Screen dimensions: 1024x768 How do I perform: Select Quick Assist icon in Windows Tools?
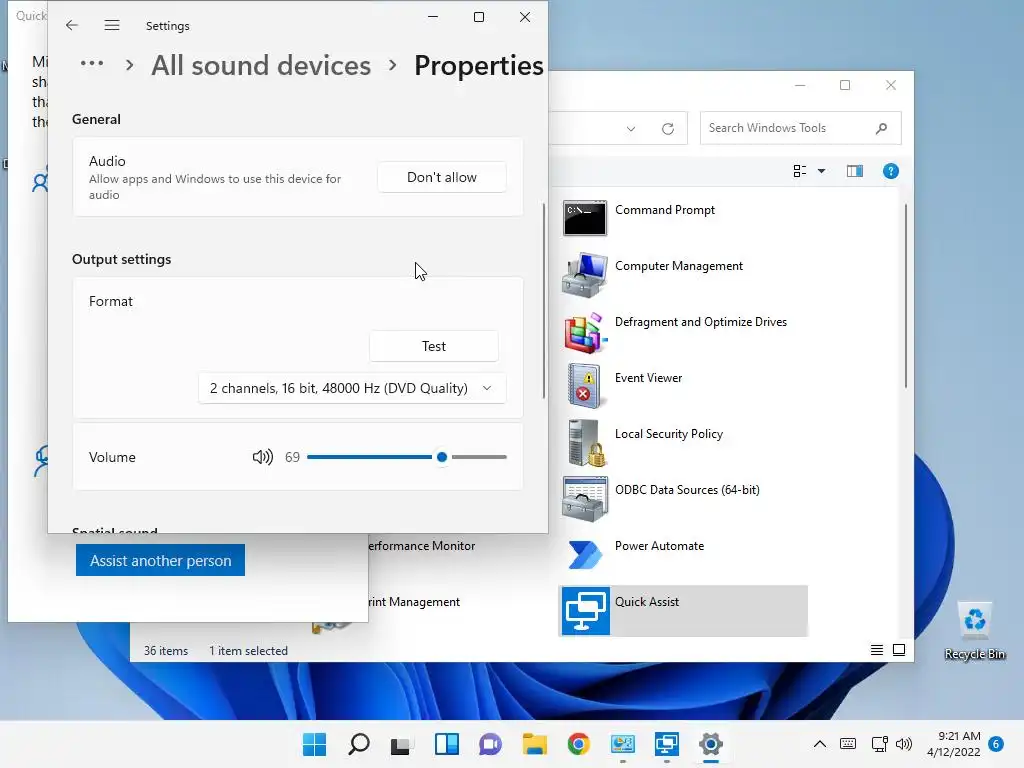pos(586,611)
